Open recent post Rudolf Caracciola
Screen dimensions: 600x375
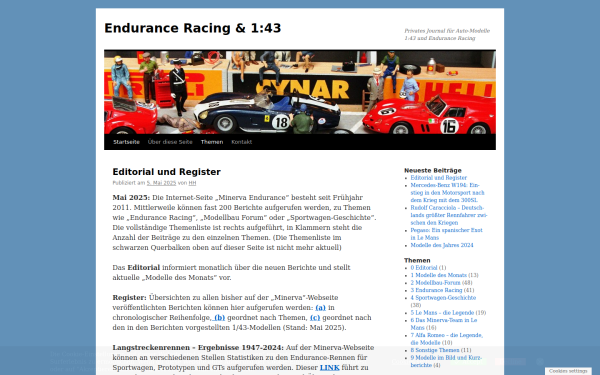pyautogui.click(x=449, y=215)
